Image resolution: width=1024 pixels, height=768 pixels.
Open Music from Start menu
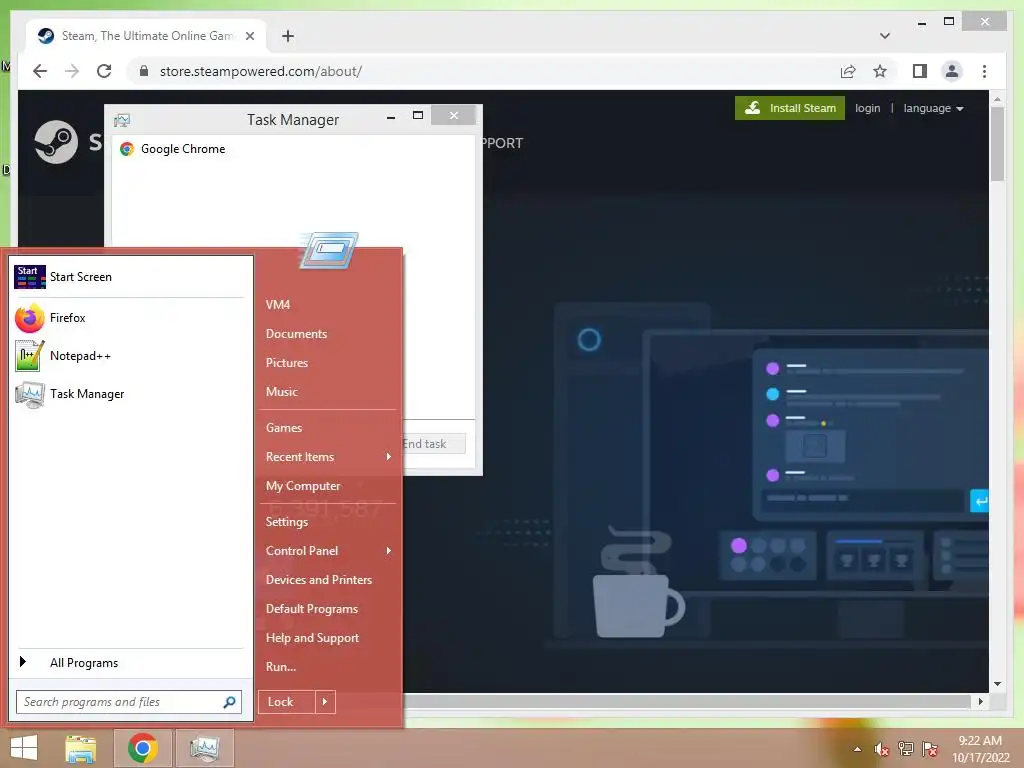tap(281, 392)
